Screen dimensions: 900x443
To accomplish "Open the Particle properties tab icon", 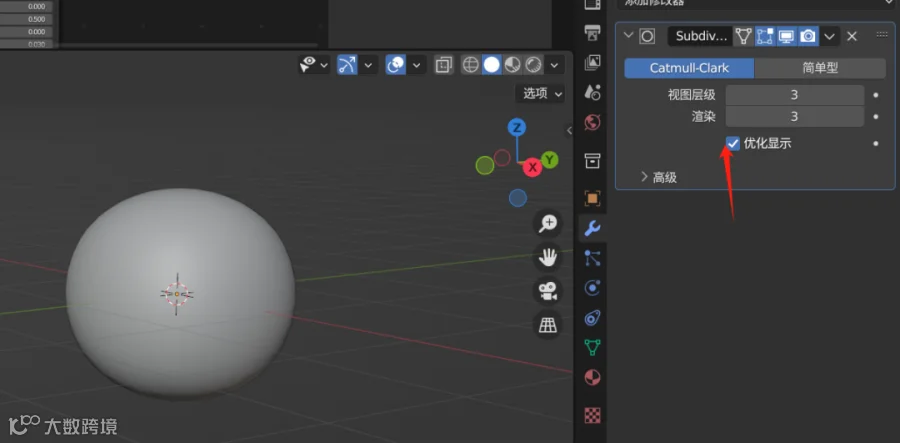I will click(592, 258).
